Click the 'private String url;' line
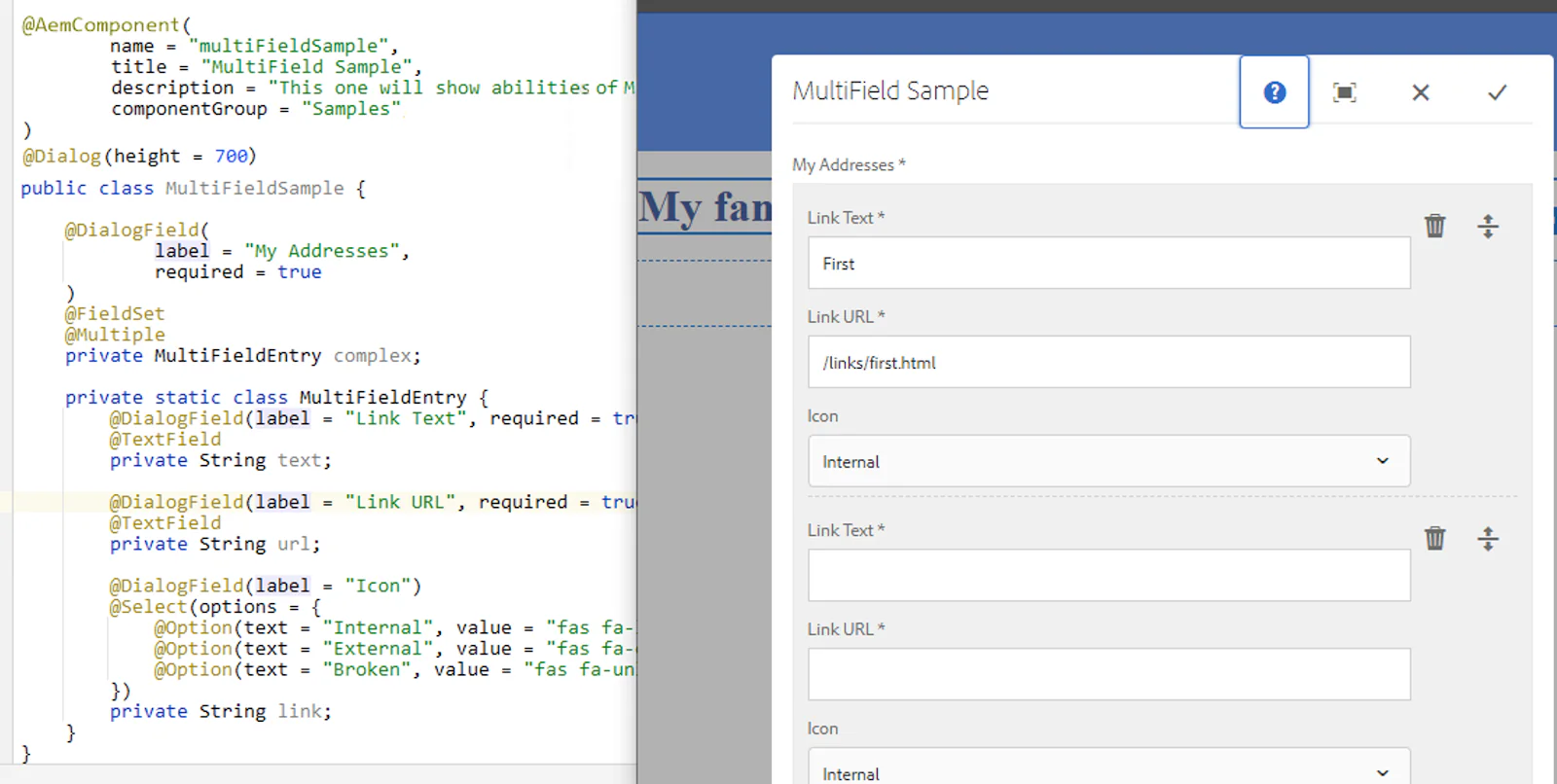This screenshot has height=784, width=1557. [215, 544]
